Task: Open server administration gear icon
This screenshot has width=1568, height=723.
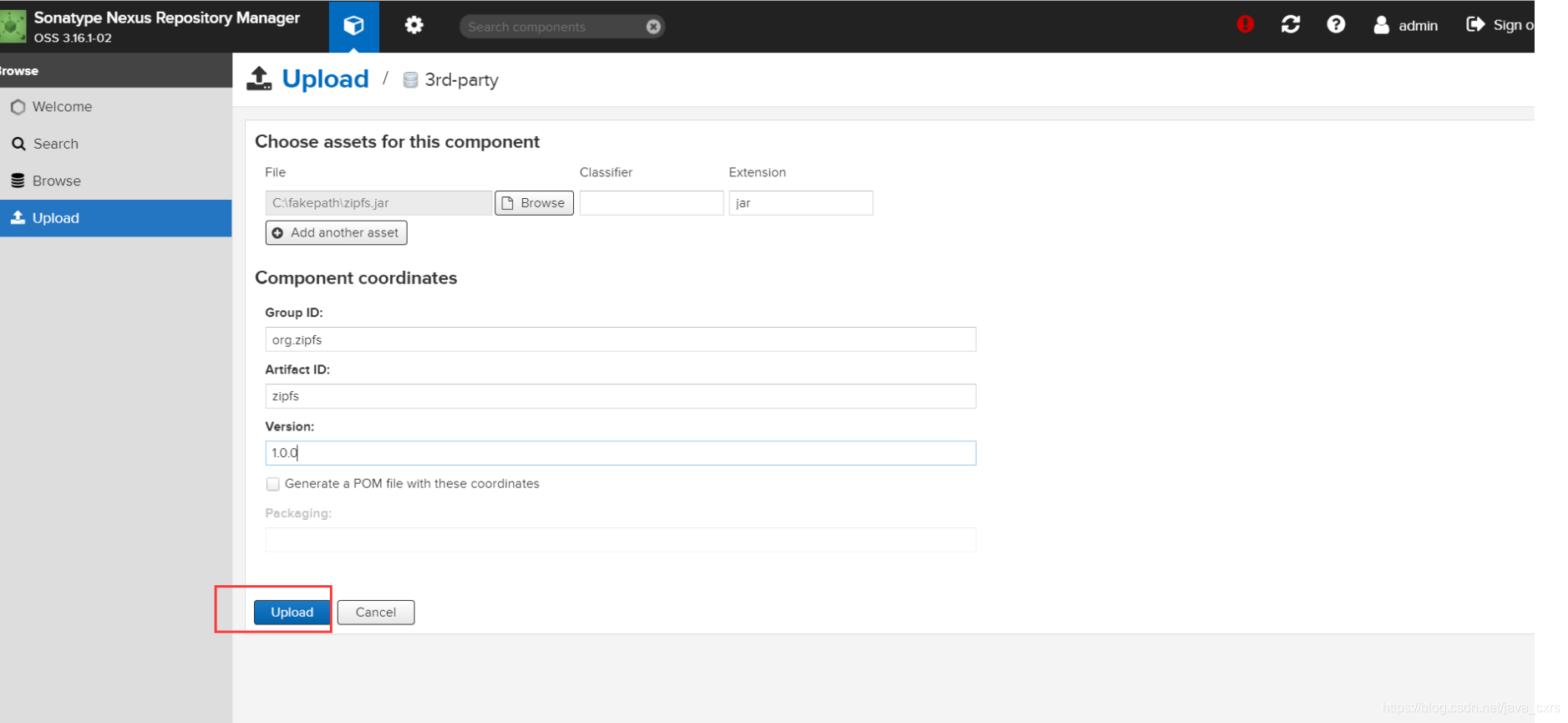Action: pos(414,26)
